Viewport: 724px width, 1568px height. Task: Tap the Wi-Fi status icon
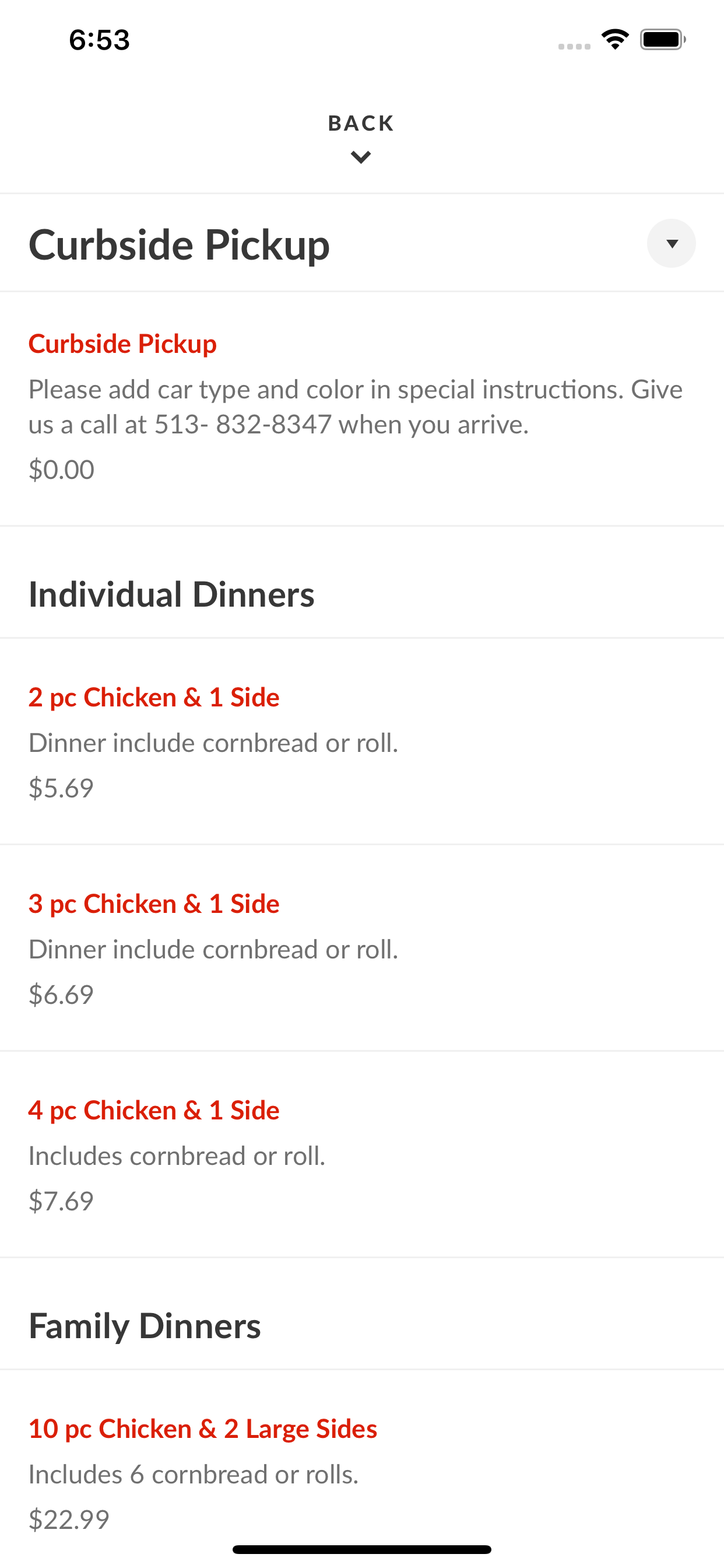click(615, 40)
